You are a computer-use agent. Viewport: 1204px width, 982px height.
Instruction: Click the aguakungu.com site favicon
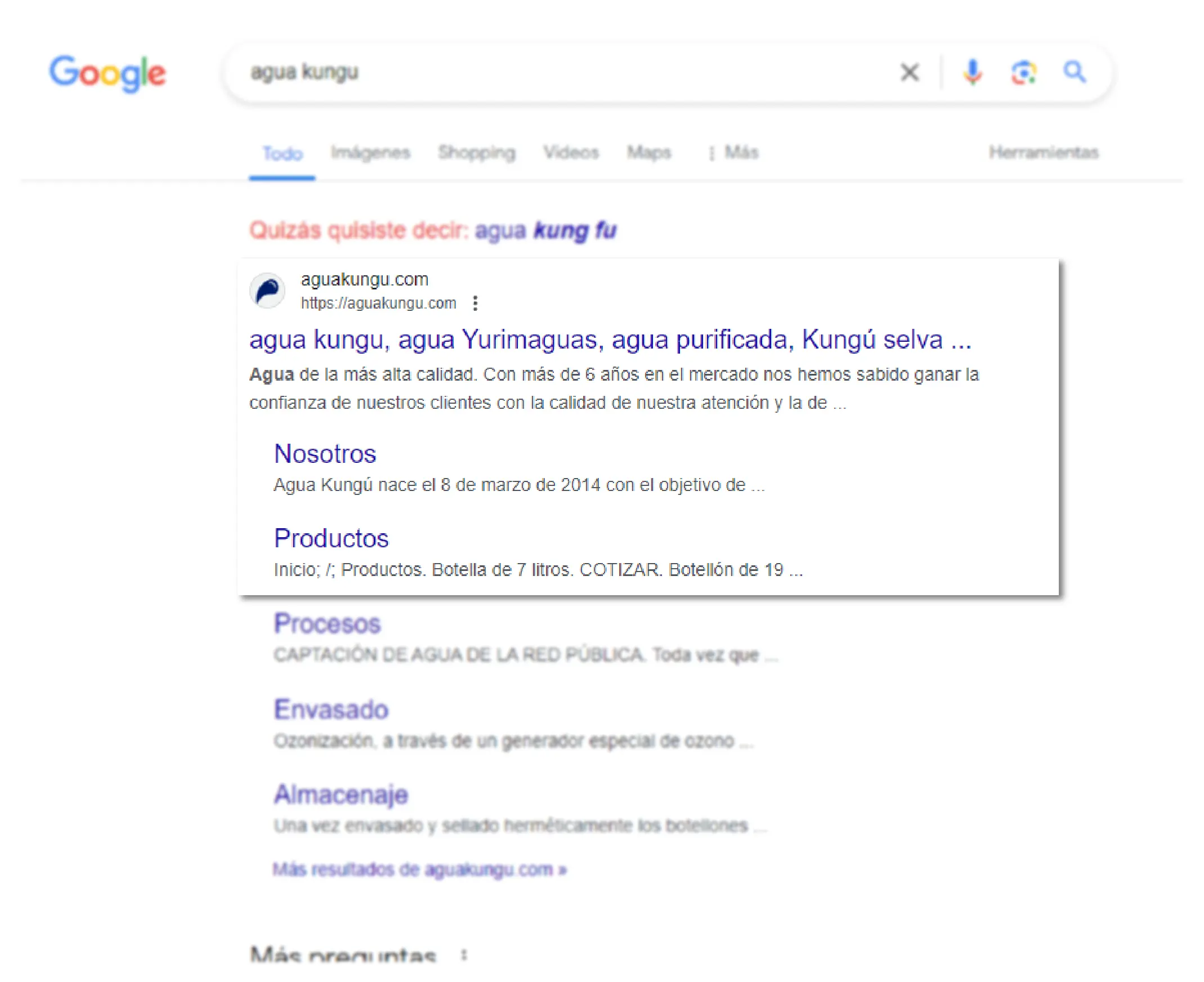[267, 291]
